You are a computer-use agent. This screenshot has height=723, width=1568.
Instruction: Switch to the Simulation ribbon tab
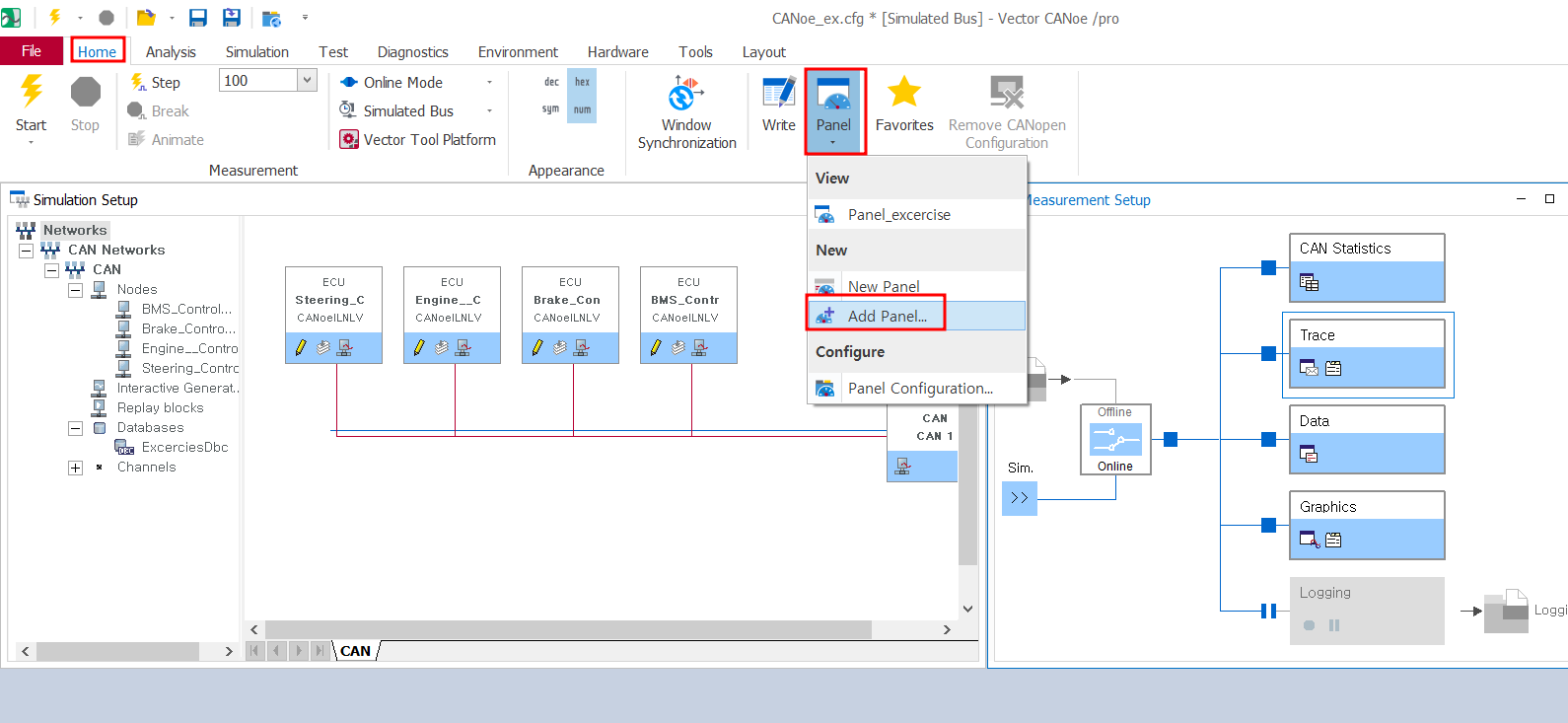[256, 52]
